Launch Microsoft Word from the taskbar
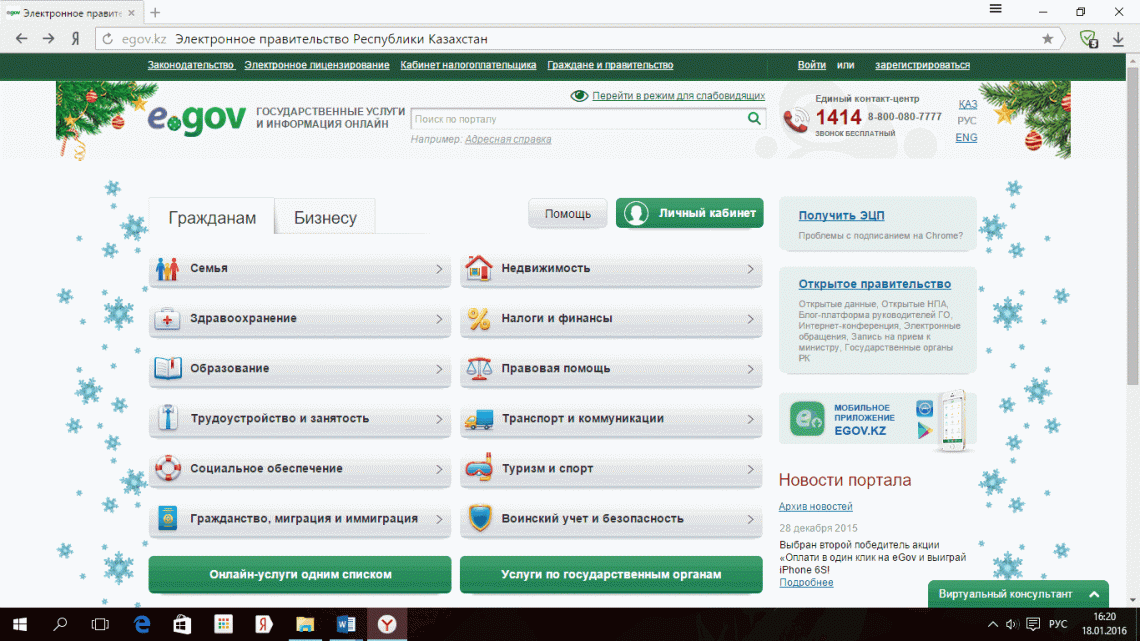 pyautogui.click(x=345, y=625)
